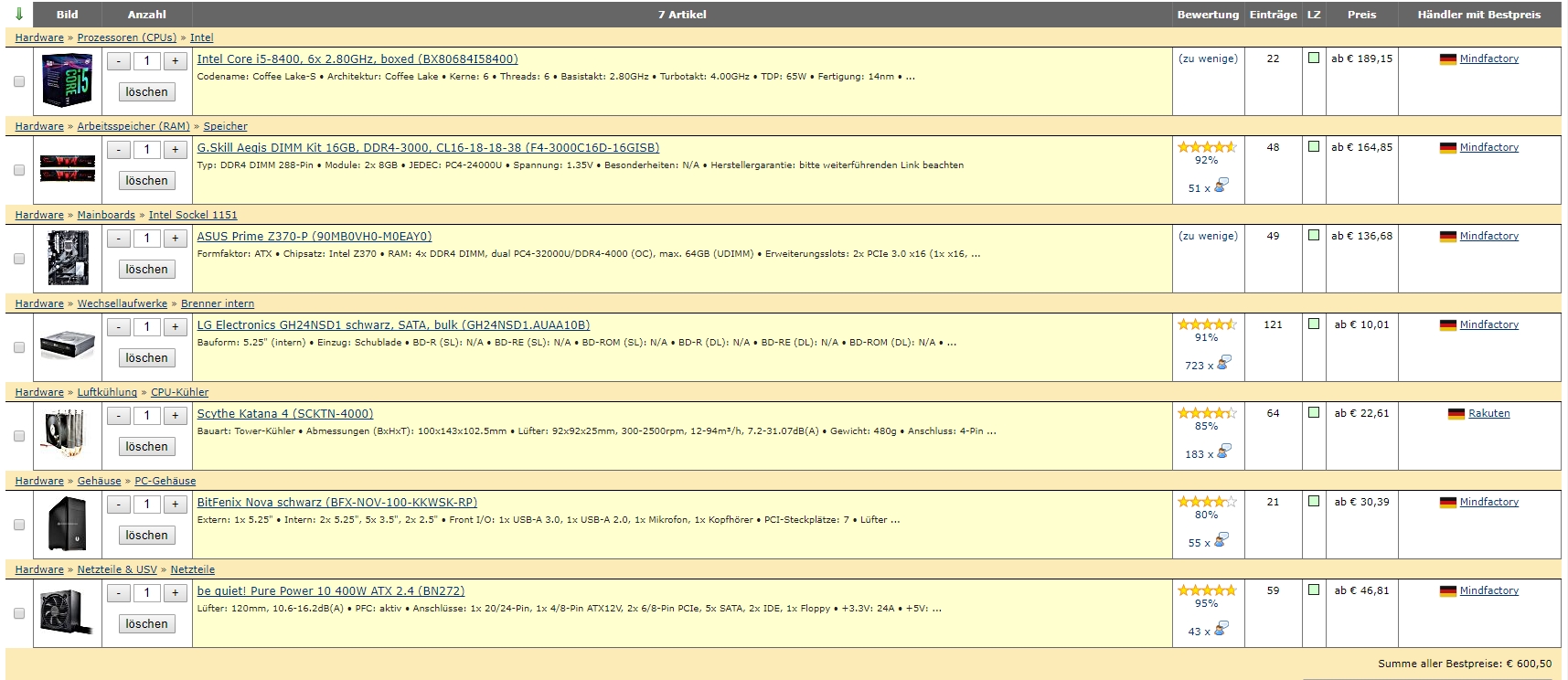Increase quantity of Intel Core i5-8400

click(x=175, y=61)
